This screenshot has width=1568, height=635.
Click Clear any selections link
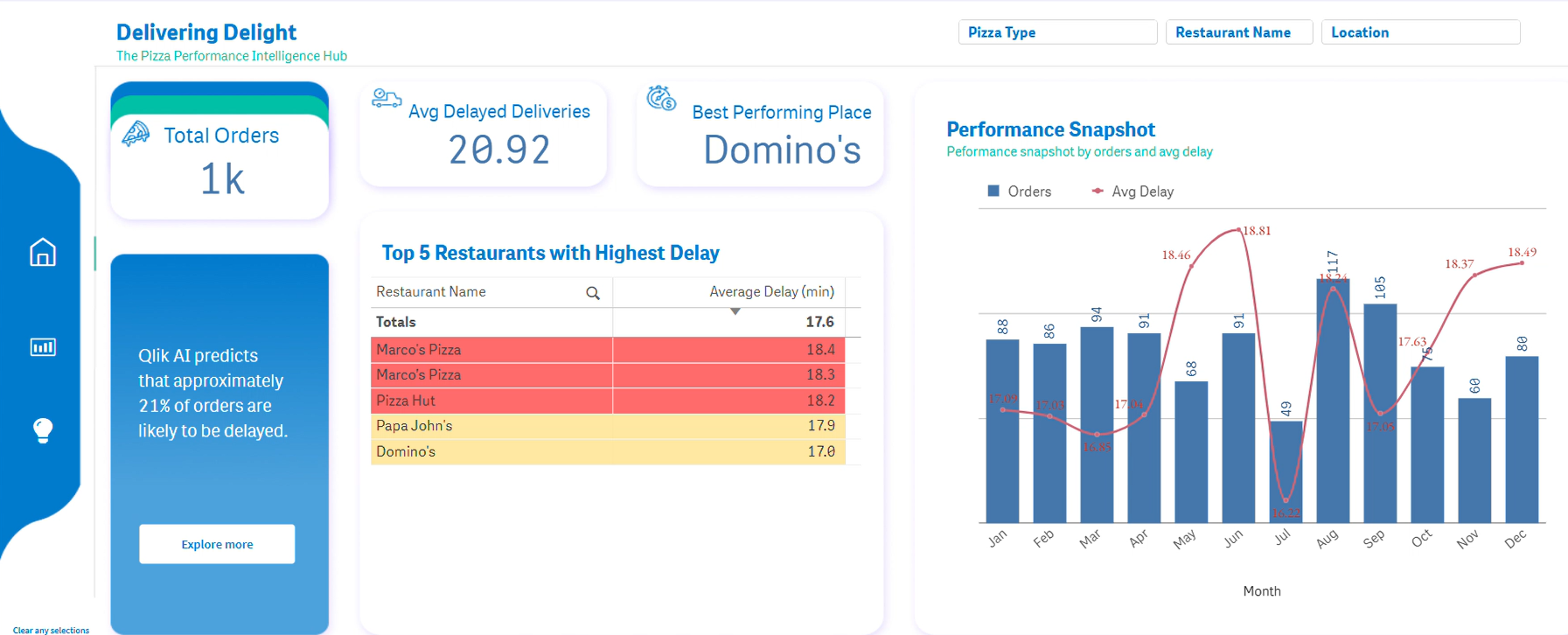pos(51,630)
